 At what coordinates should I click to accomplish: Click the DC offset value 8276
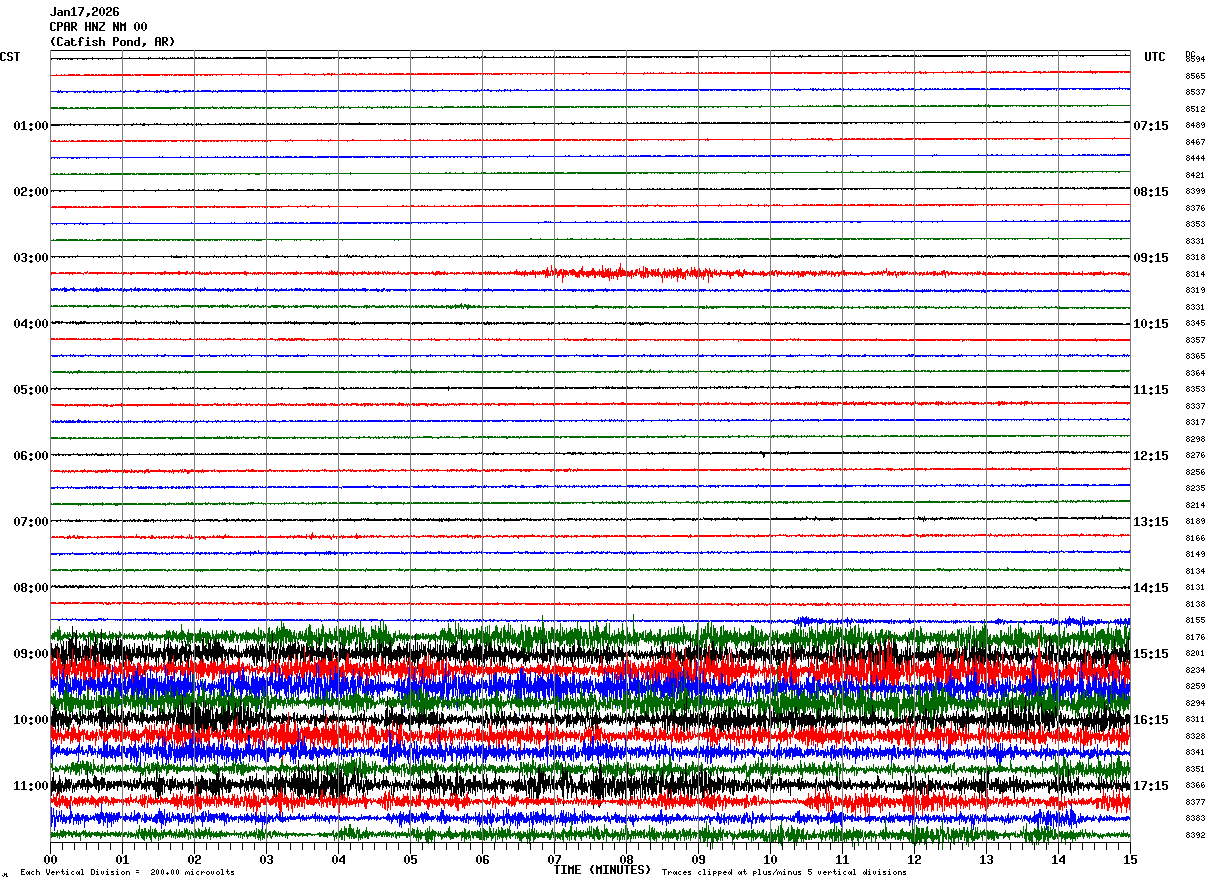coord(1195,455)
